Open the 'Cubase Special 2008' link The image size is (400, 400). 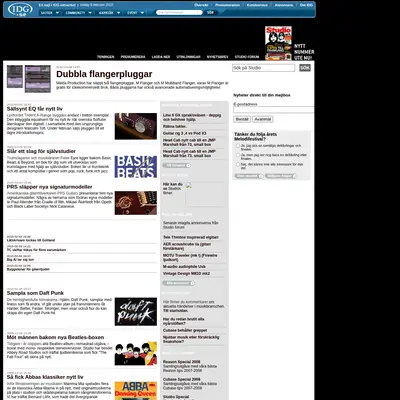[x=182, y=379]
